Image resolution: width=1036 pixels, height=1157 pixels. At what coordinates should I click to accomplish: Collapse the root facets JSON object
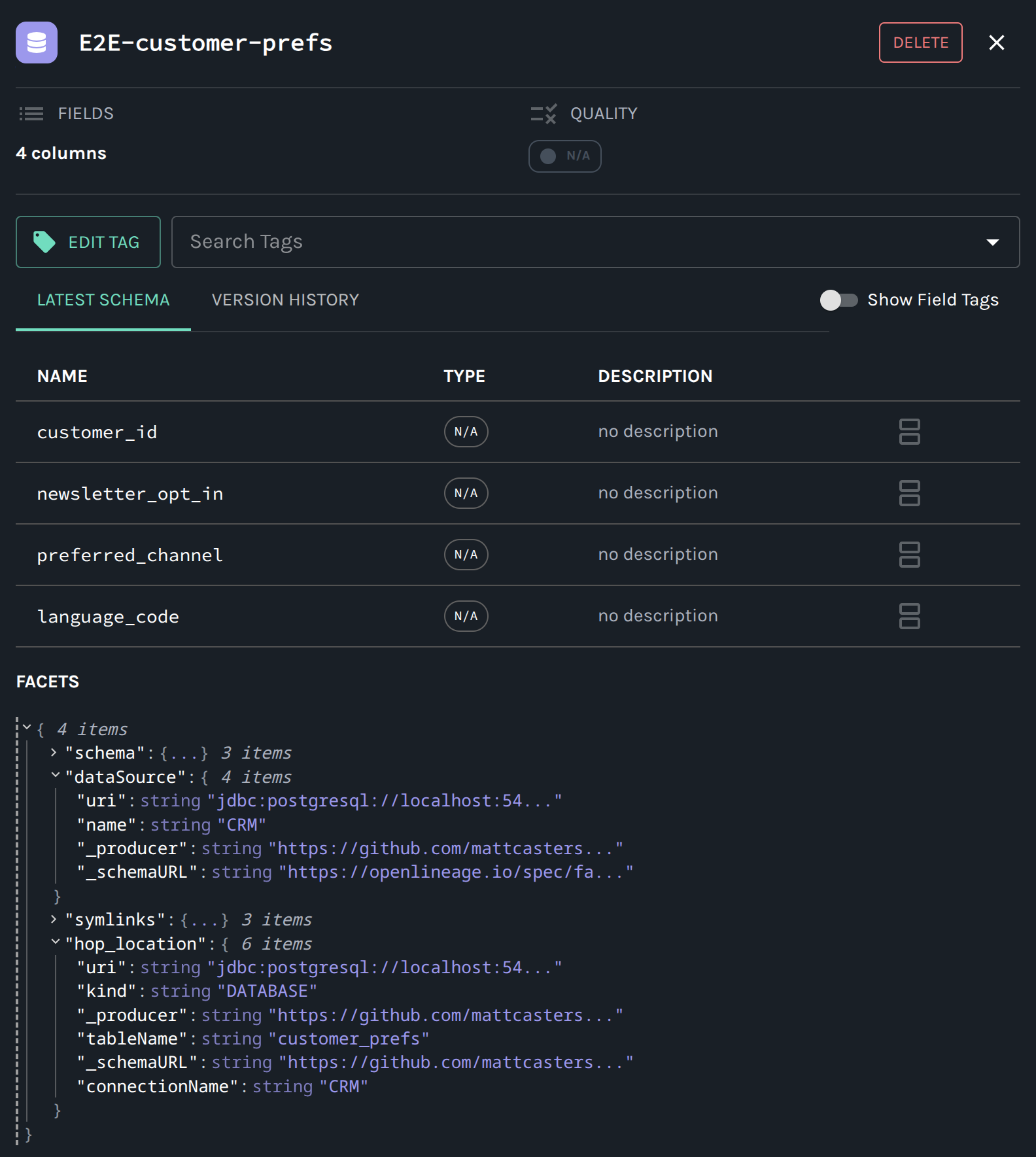tap(27, 728)
